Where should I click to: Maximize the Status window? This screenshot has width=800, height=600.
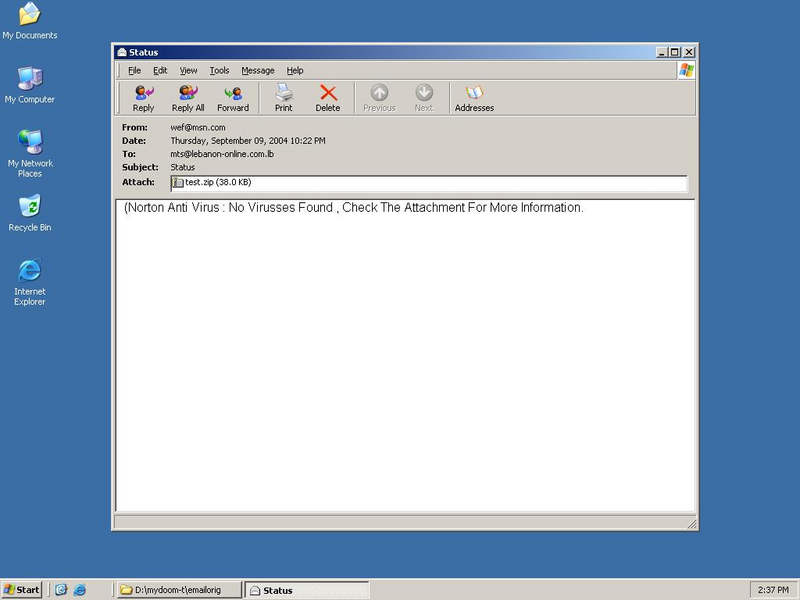674,52
